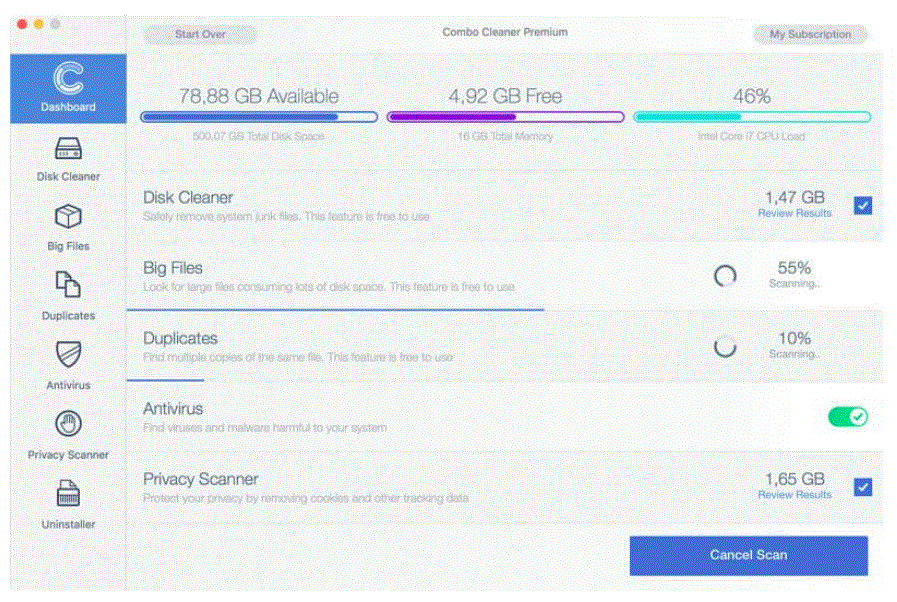Click the teal CPU load bar
The image size is (897, 602).
coord(752,117)
